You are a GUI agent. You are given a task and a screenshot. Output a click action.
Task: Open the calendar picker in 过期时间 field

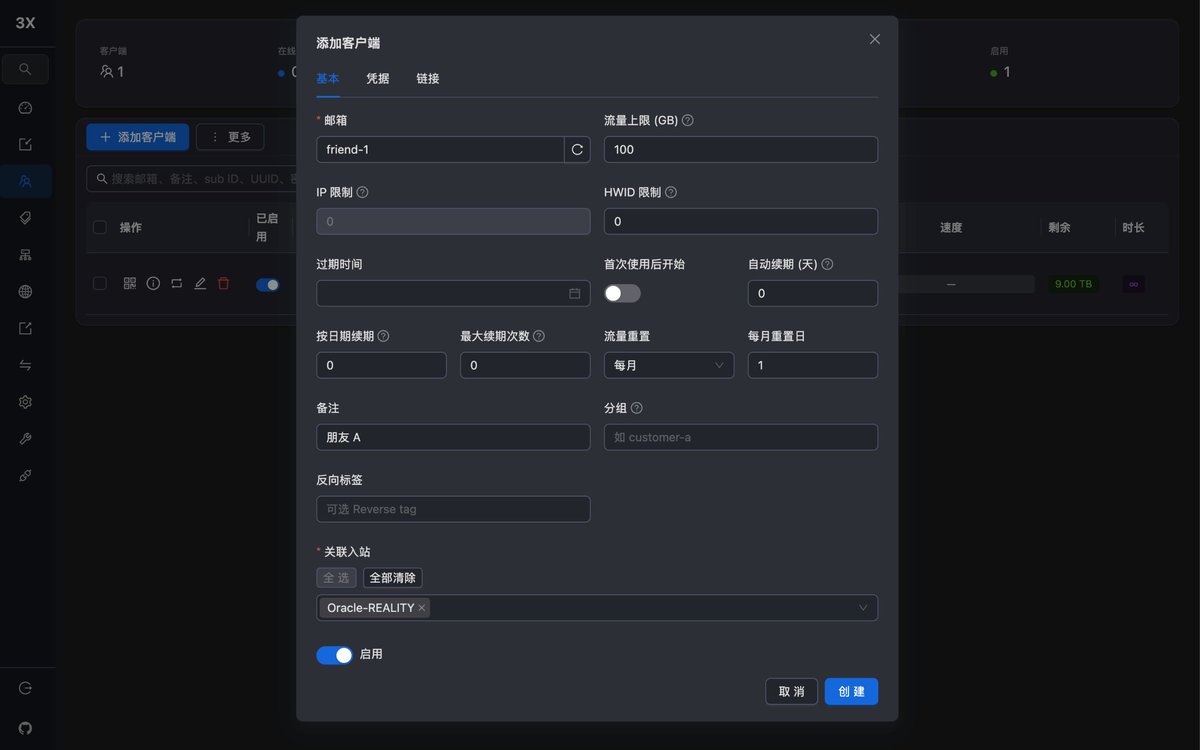575,294
